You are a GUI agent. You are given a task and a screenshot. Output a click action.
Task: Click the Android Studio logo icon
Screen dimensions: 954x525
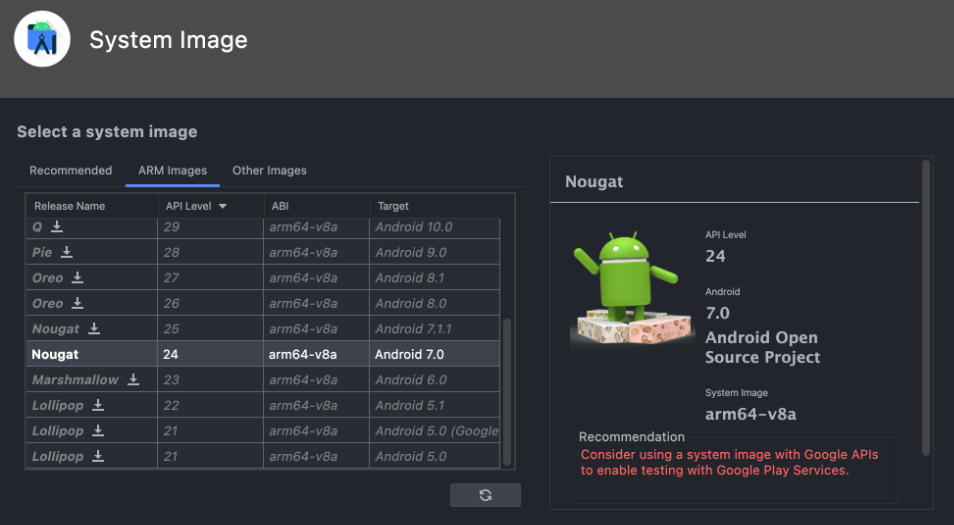click(42, 40)
